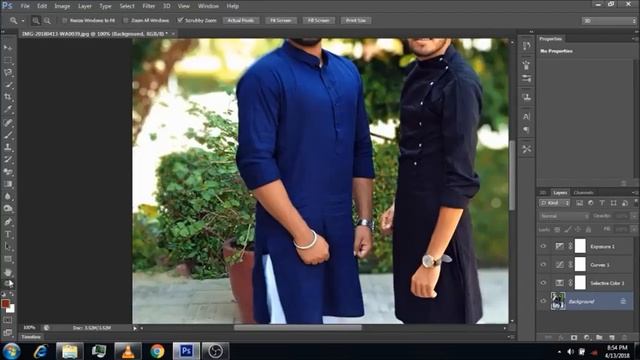Click the horizontal canvas scrollbar
The width and height of the screenshot is (640, 360).
coord(298,328)
